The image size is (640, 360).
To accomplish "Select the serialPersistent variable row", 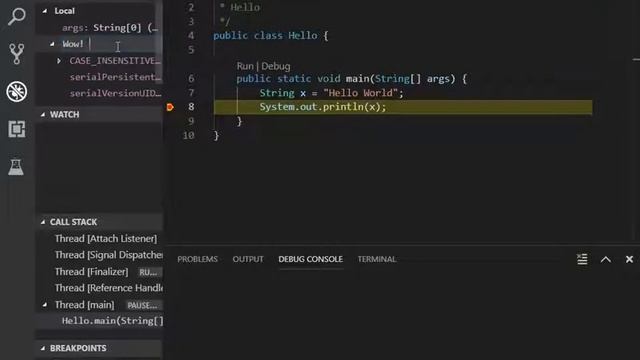I will (x=100, y=77).
